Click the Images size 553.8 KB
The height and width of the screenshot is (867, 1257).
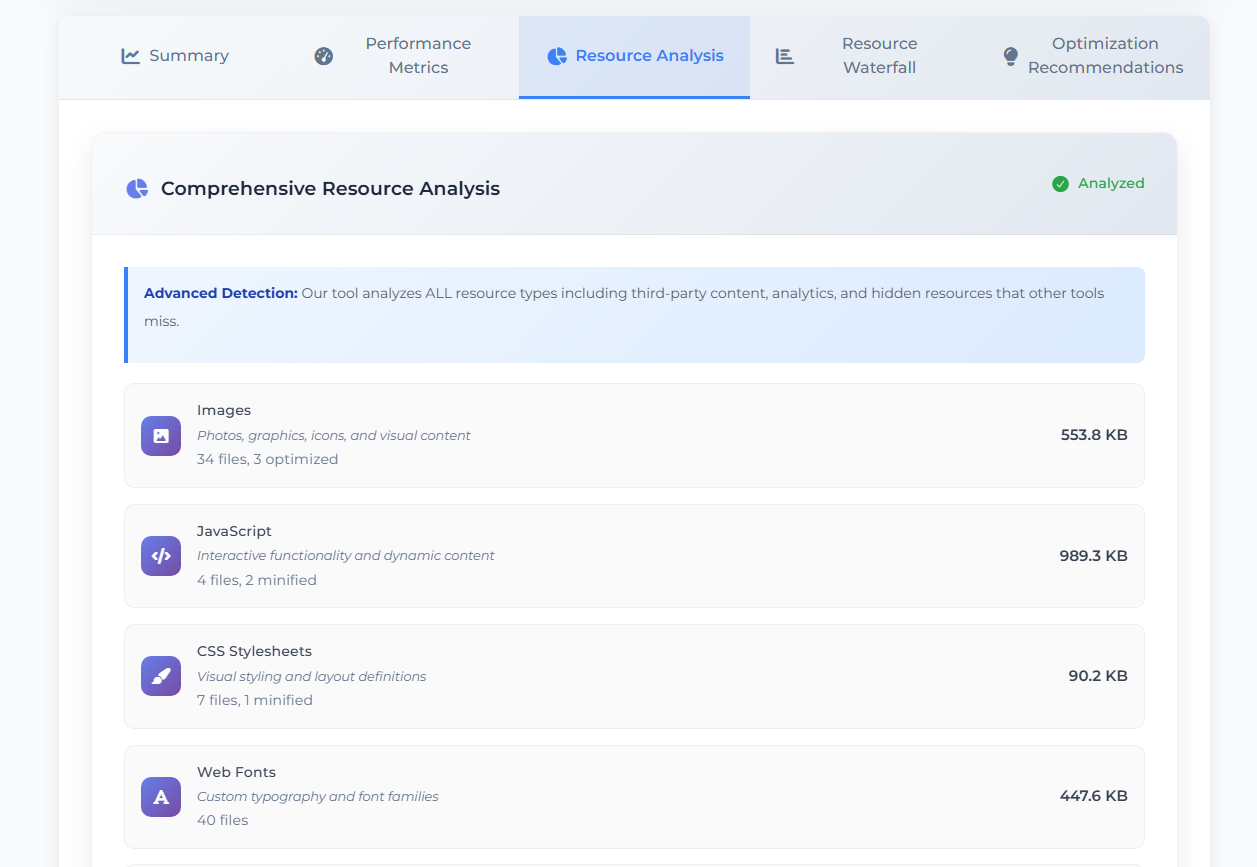(1094, 435)
